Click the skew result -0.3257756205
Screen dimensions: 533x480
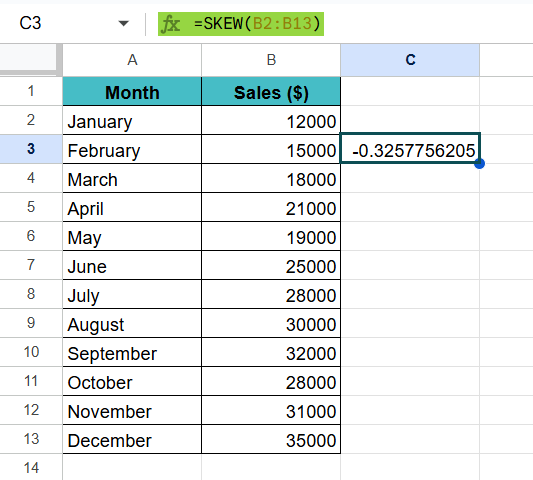[410, 149]
